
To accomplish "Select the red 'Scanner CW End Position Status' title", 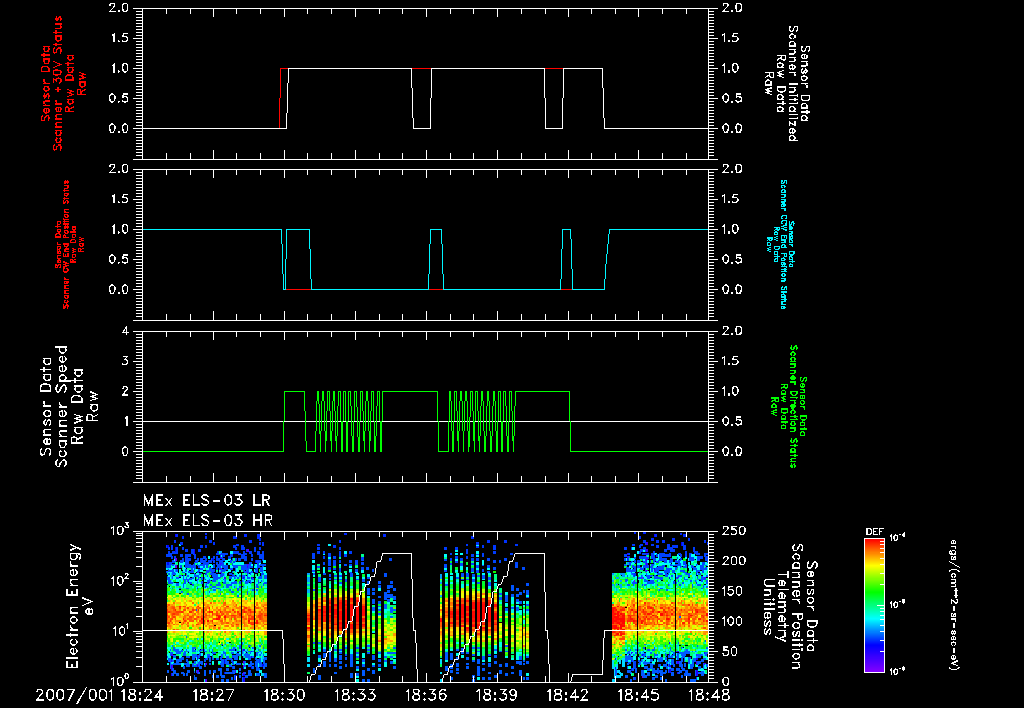I will [66, 245].
